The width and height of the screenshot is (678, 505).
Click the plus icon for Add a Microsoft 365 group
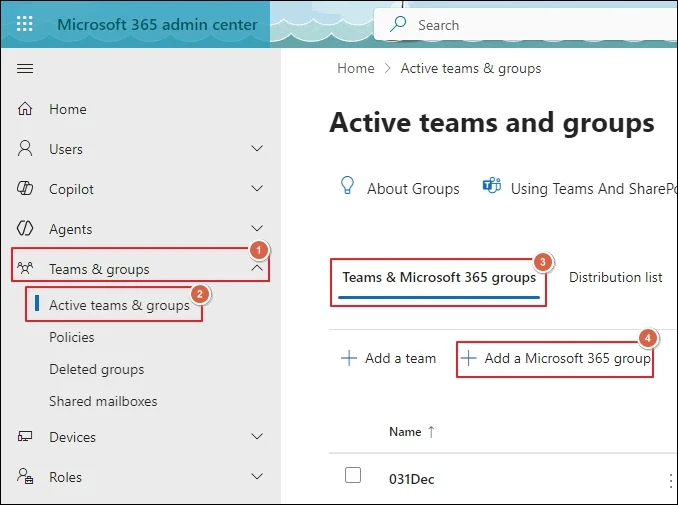pyautogui.click(x=468, y=358)
